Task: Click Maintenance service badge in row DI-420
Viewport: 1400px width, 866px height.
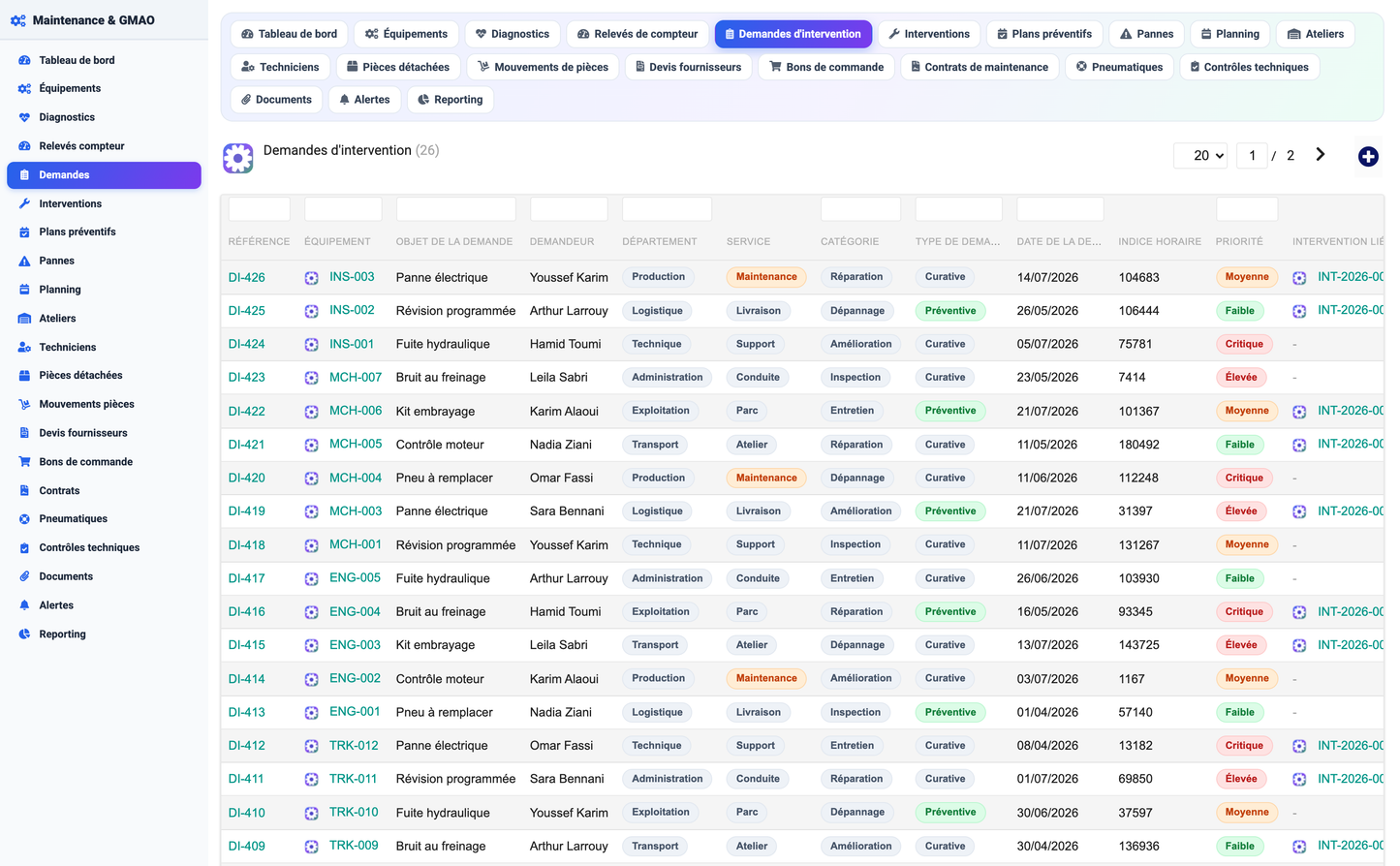Action: (766, 478)
